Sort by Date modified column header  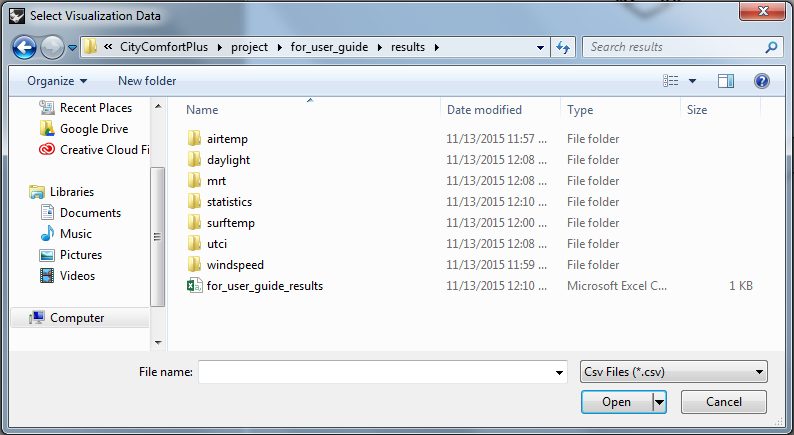pos(484,110)
